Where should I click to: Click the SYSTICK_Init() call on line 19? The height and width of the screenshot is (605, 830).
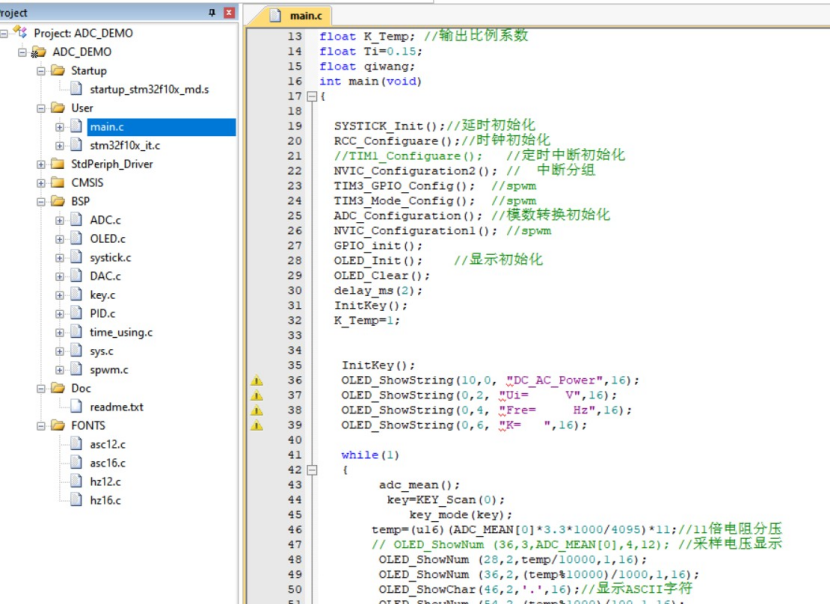pyautogui.click(x=389, y=126)
